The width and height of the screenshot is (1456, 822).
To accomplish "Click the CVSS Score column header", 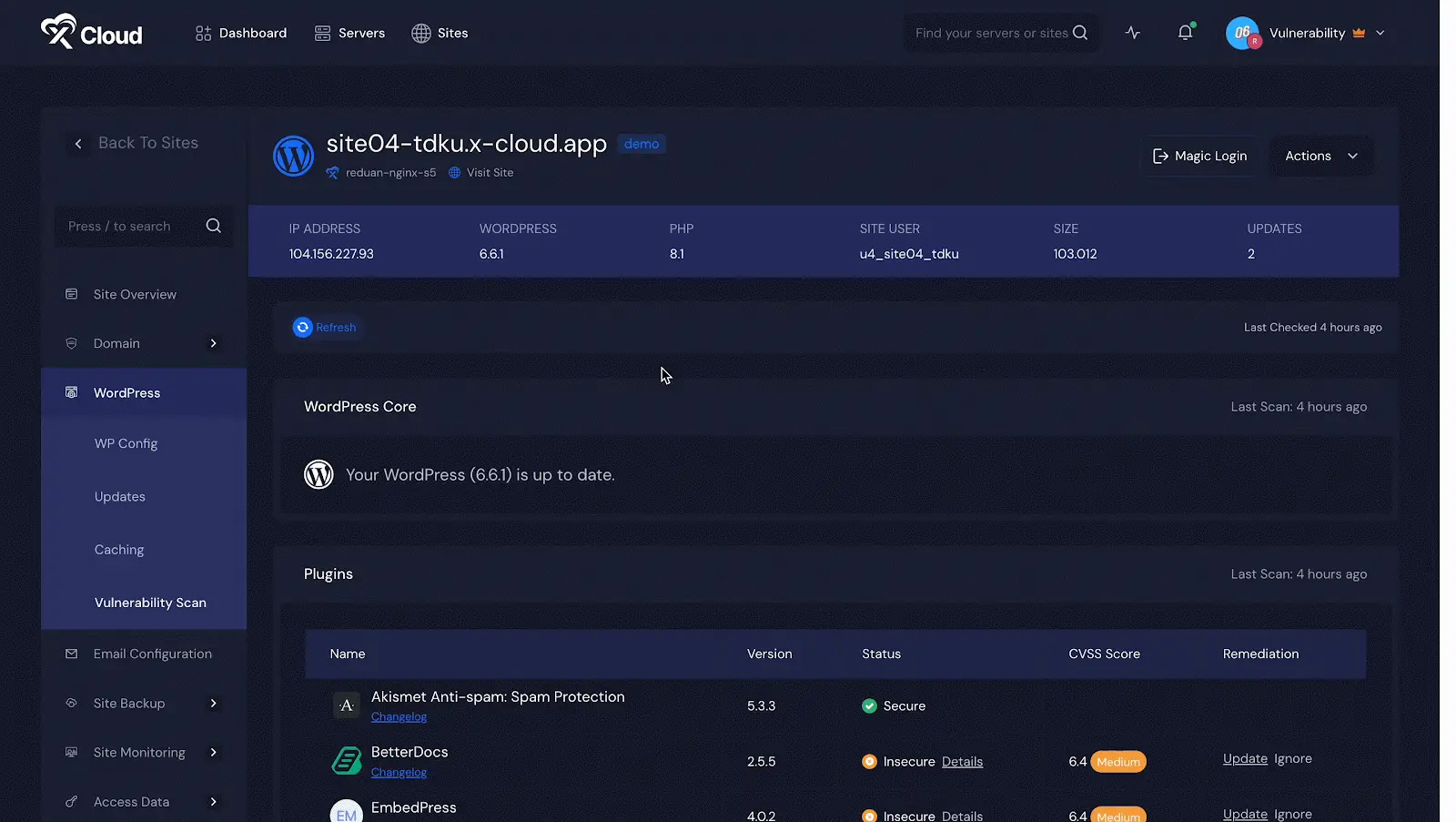I will click(x=1104, y=654).
